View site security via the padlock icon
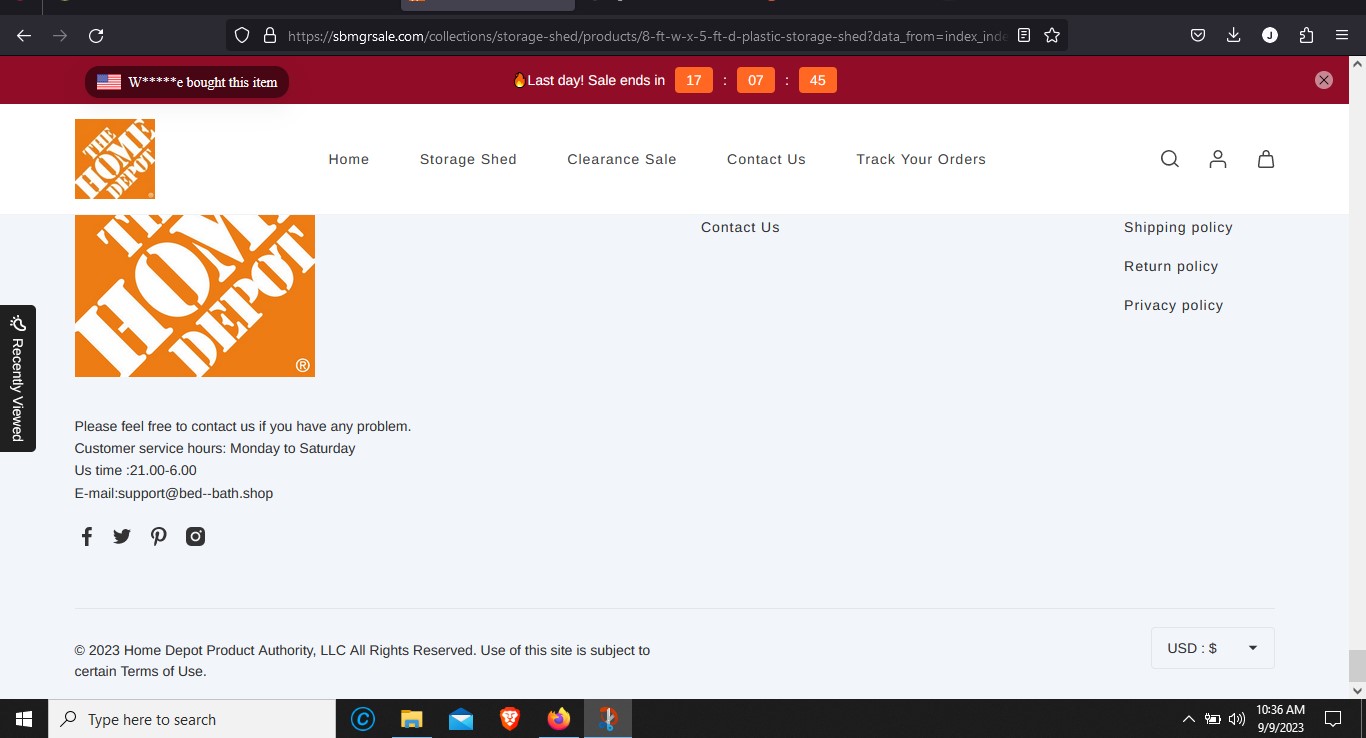Screen dimensions: 1366x738 pos(269,35)
